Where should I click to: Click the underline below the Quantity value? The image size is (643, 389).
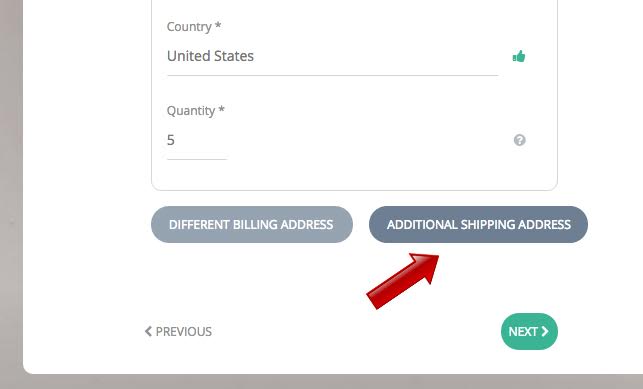pos(197,159)
